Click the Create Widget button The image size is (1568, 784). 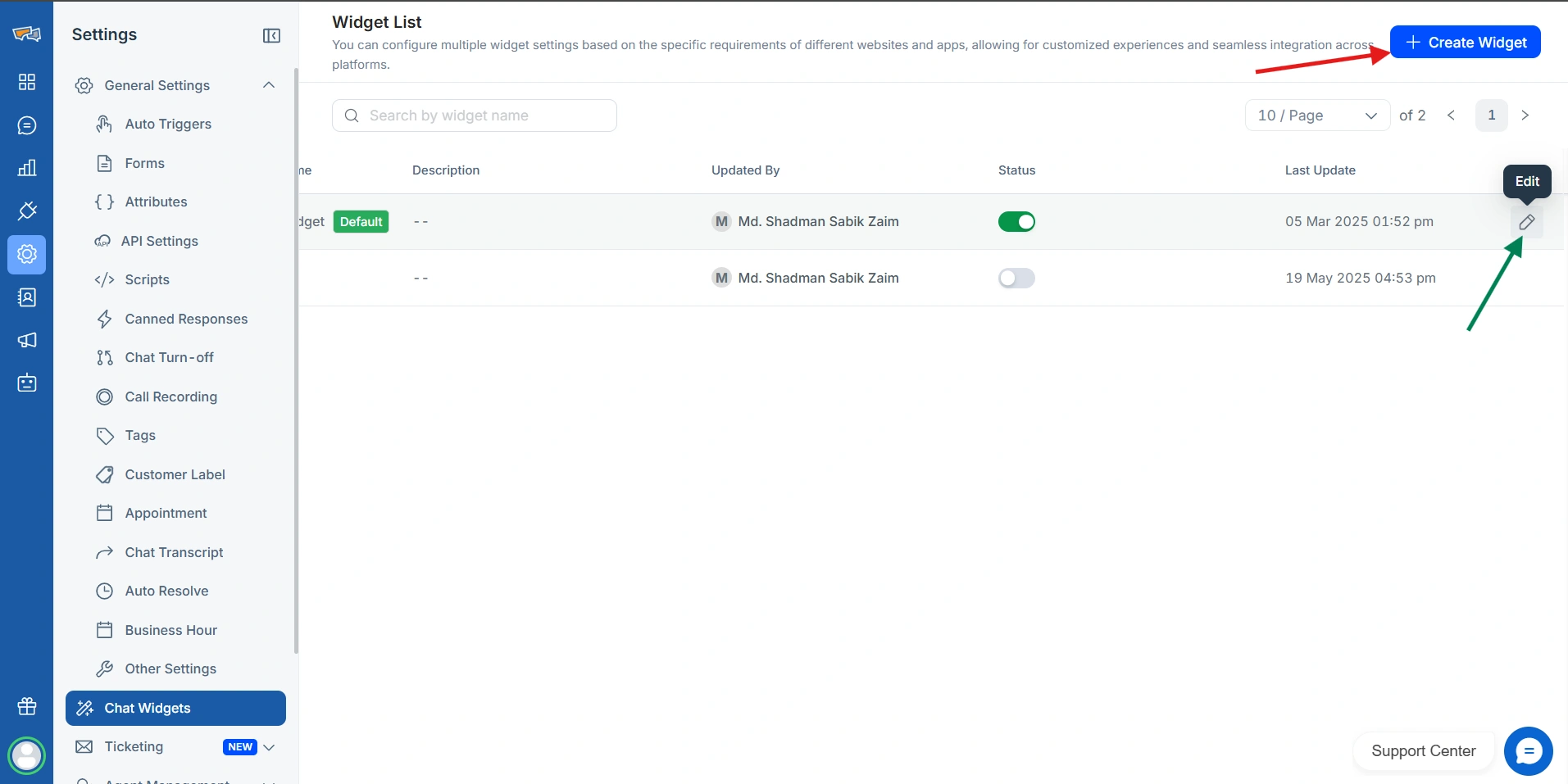(1465, 43)
